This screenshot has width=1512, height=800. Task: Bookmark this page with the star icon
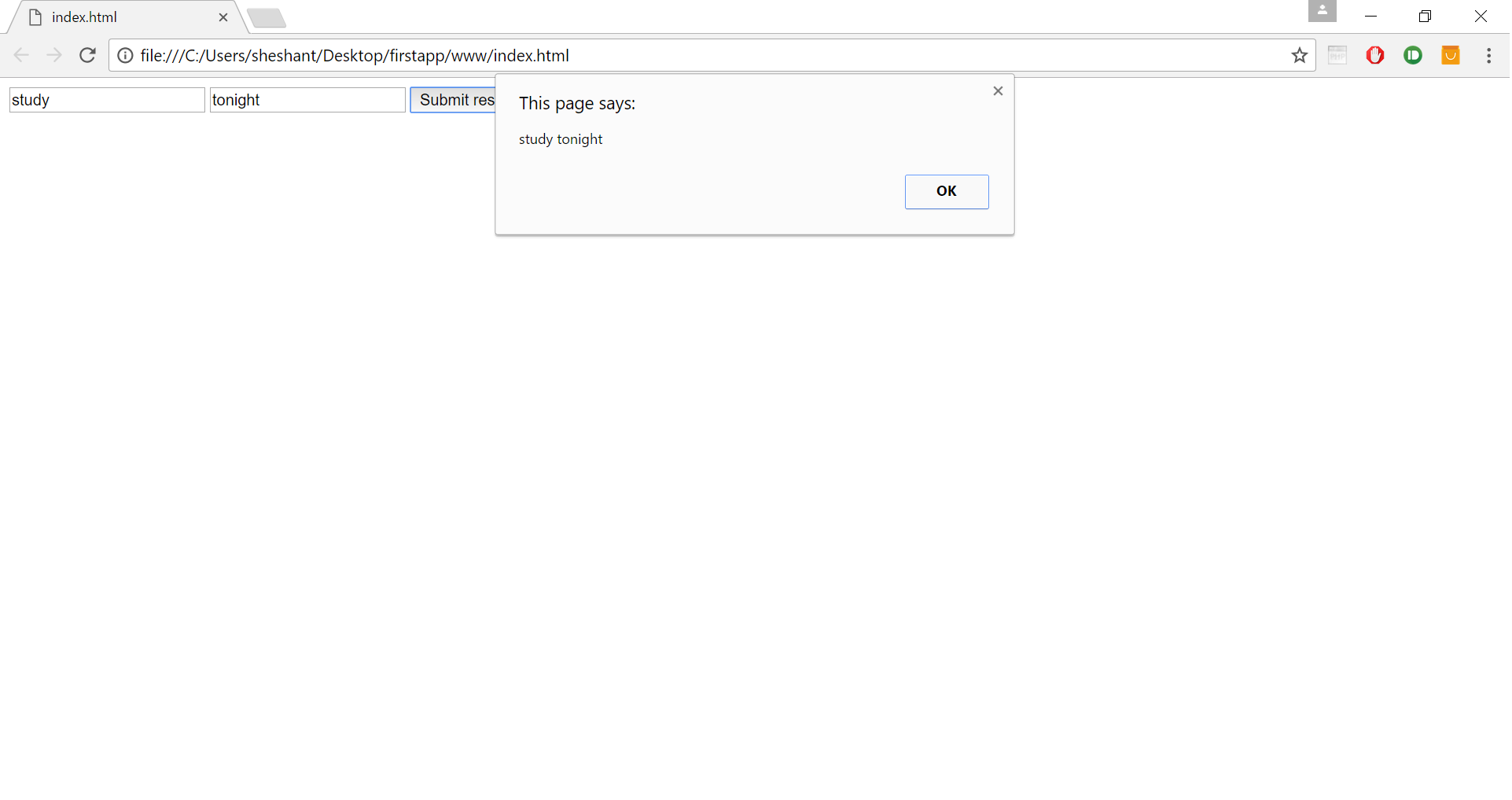[x=1299, y=55]
